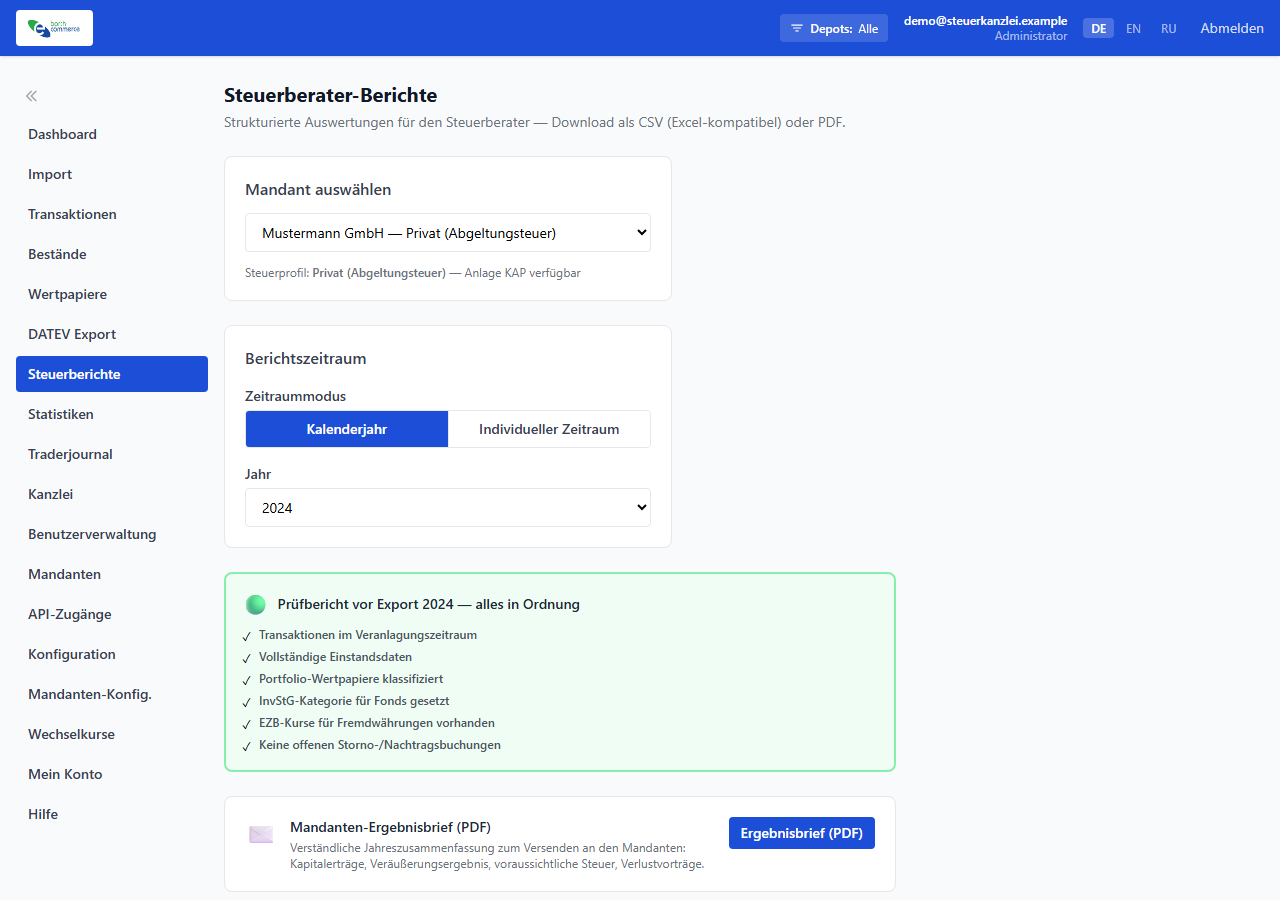Viewport: 1280px width, 900px height.
Task: Navigate to Kanzlei
Action: 112,494
